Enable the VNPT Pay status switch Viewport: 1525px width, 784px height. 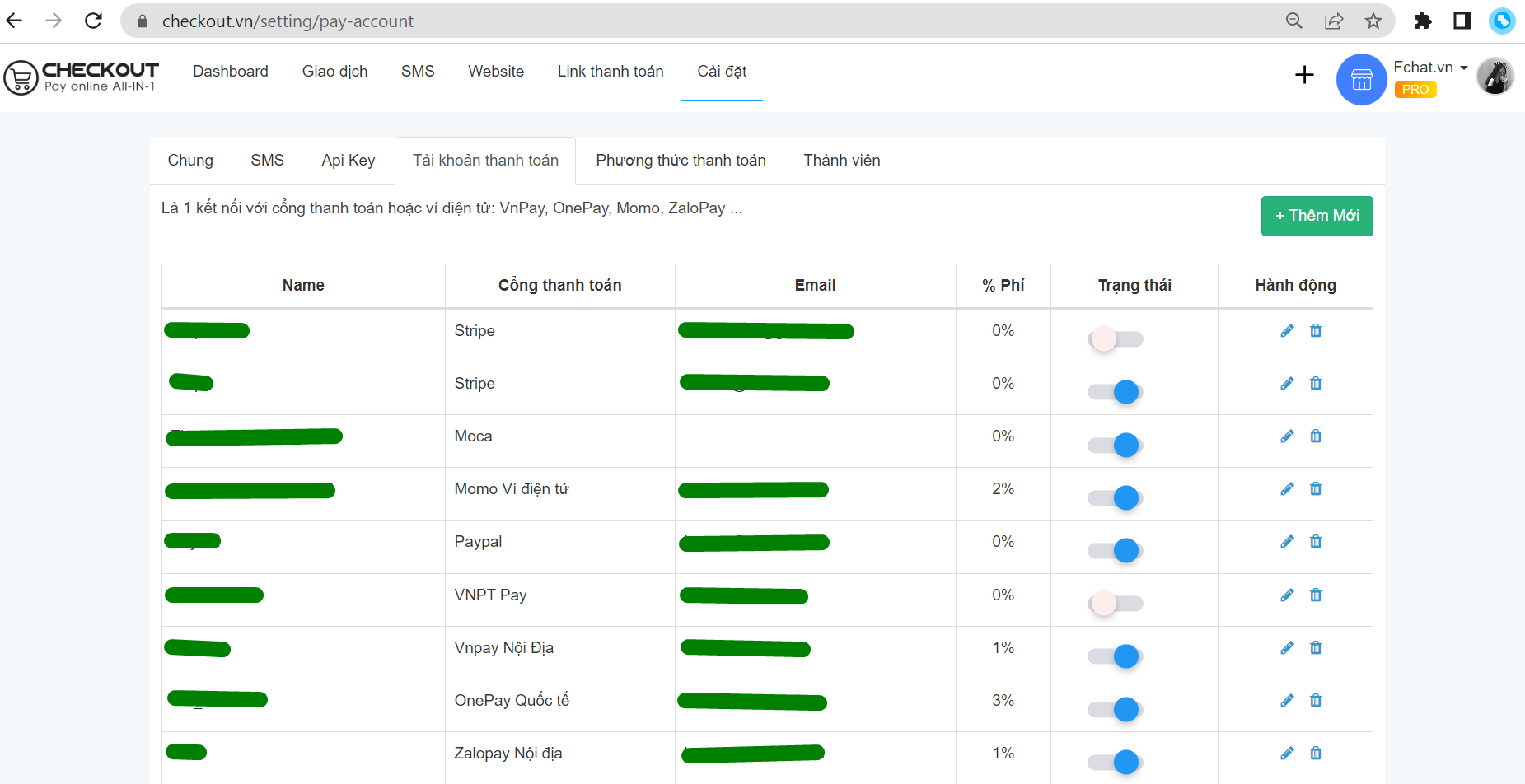[1116, 604]
